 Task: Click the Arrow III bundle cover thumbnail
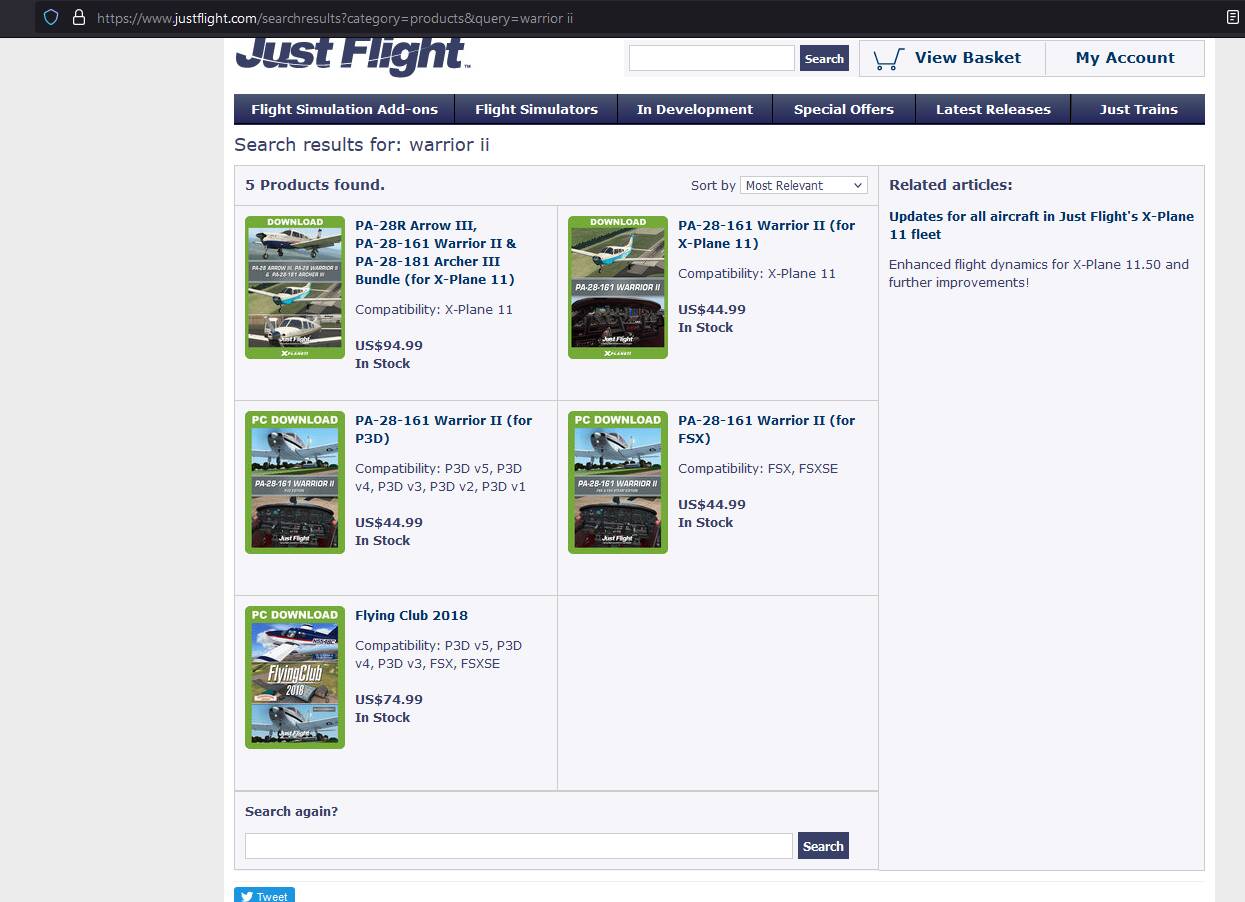click(295, 287)
